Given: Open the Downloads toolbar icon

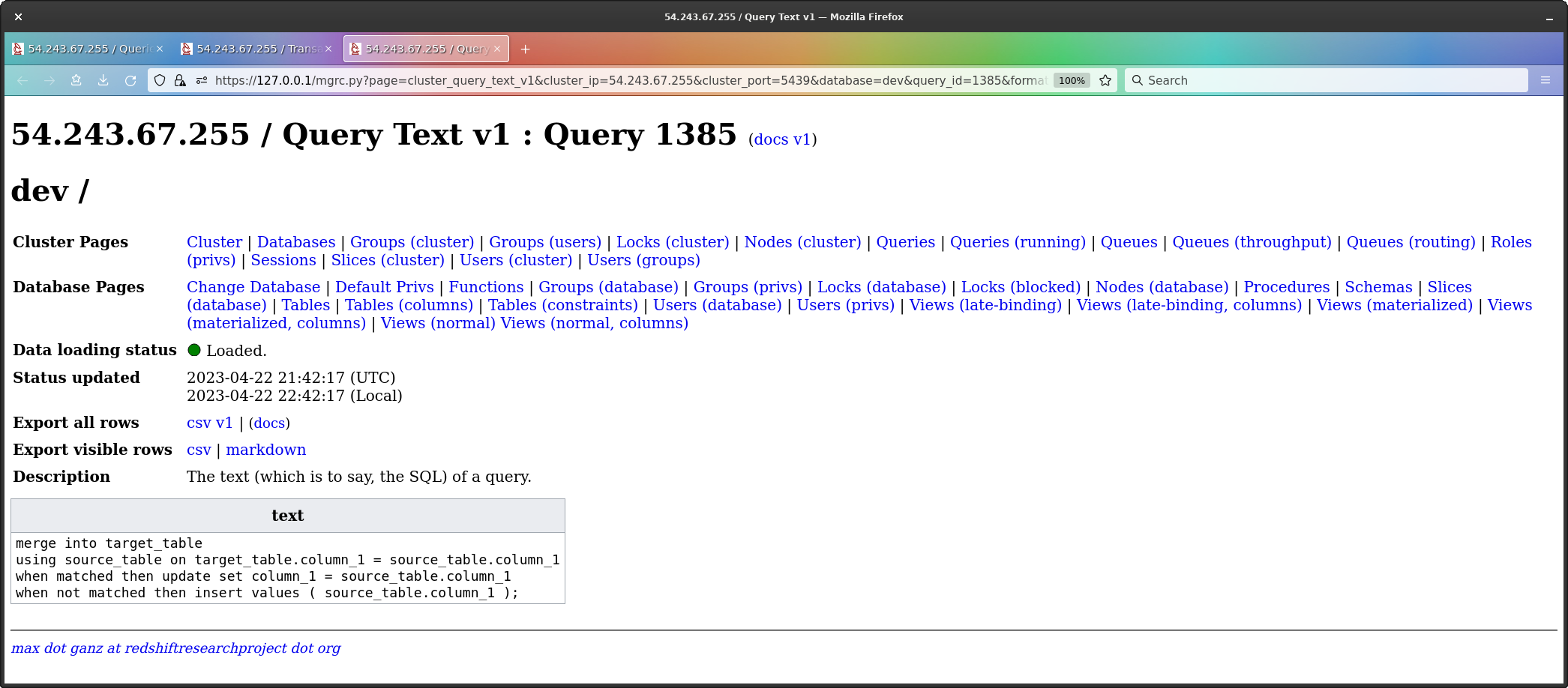Looking at the screenshot, I should (x=103, y=80).
